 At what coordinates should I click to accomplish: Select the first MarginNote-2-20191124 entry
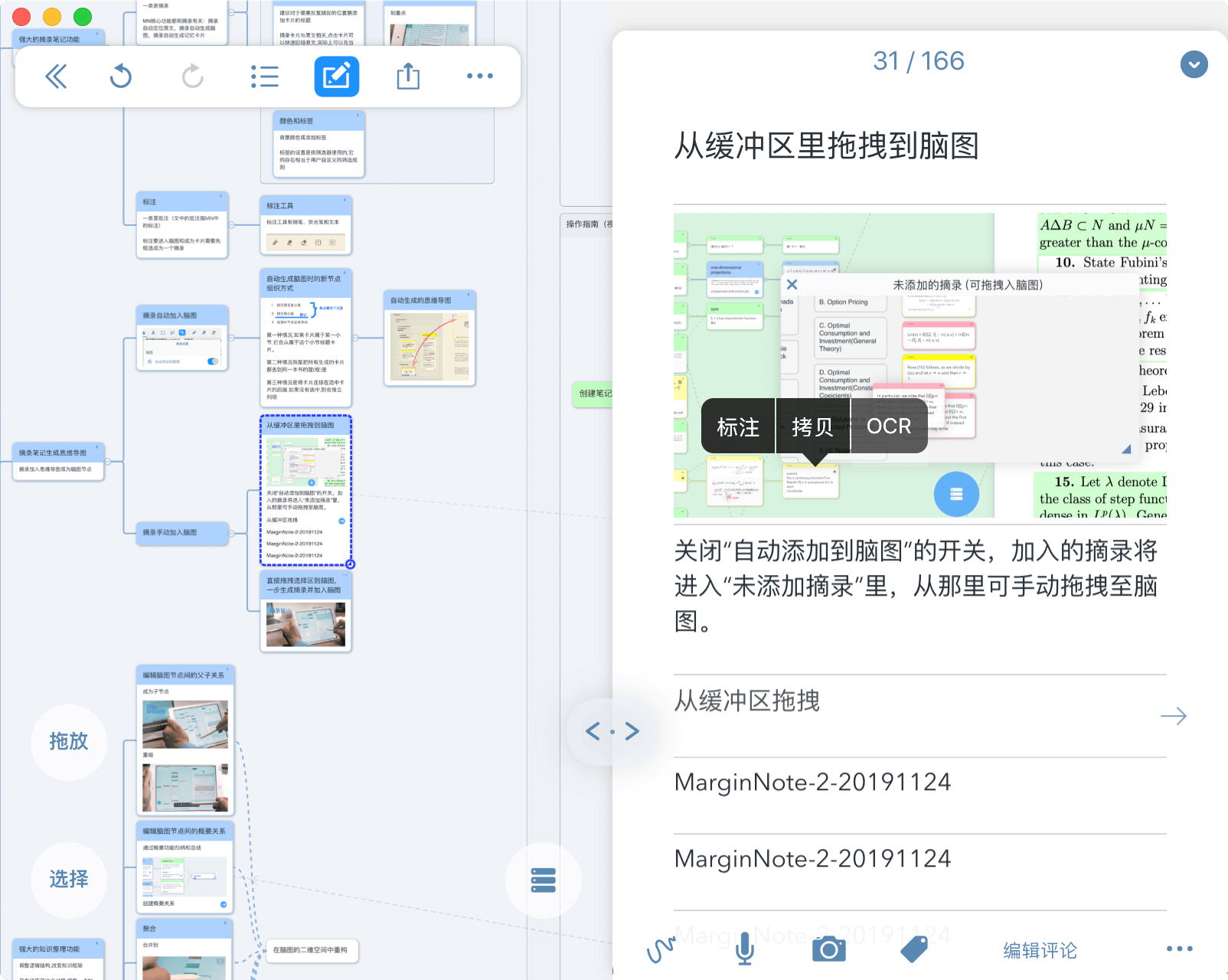tap(812, 782)
